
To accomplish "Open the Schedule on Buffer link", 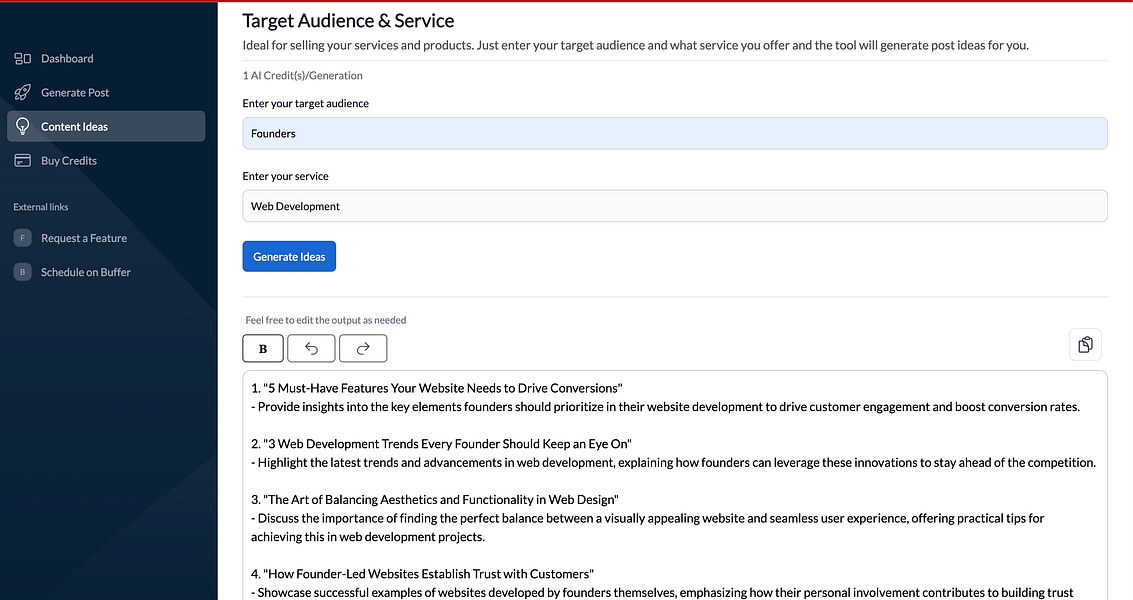I will (86, 273).
